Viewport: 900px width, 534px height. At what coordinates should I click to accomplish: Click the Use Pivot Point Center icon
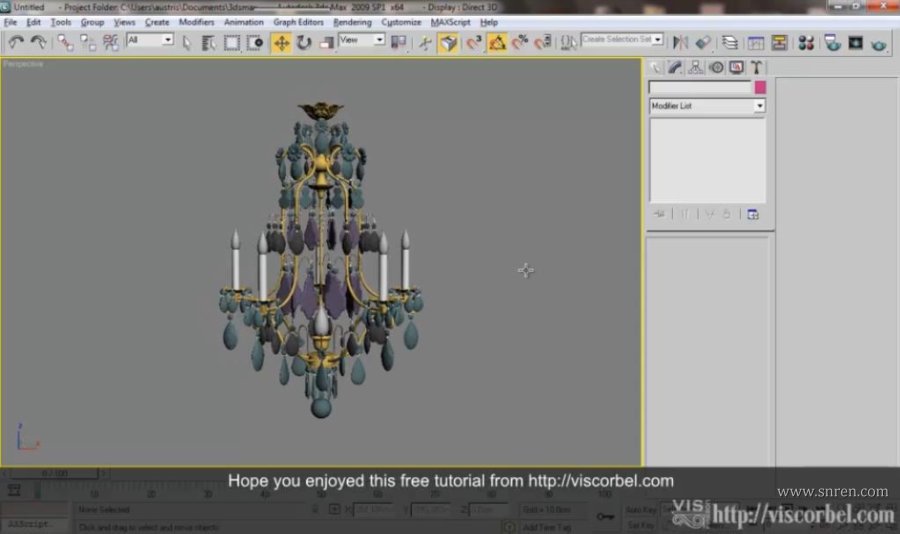click(398, 42)
